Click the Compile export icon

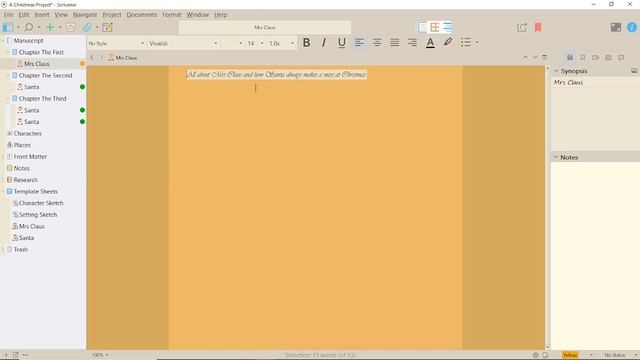pos(522,27)
